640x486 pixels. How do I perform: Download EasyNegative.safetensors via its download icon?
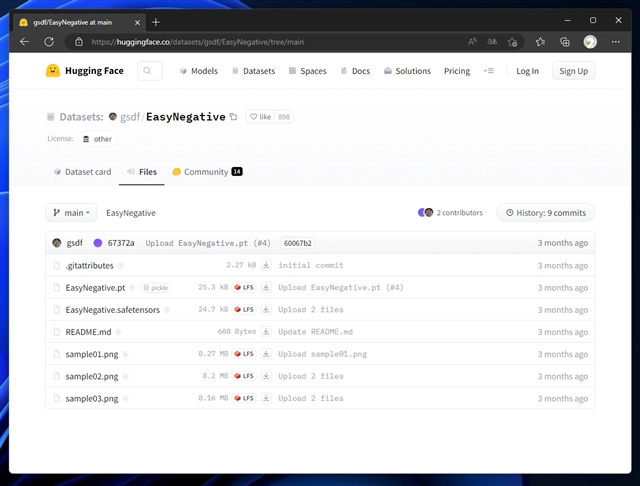click(266, 309)
